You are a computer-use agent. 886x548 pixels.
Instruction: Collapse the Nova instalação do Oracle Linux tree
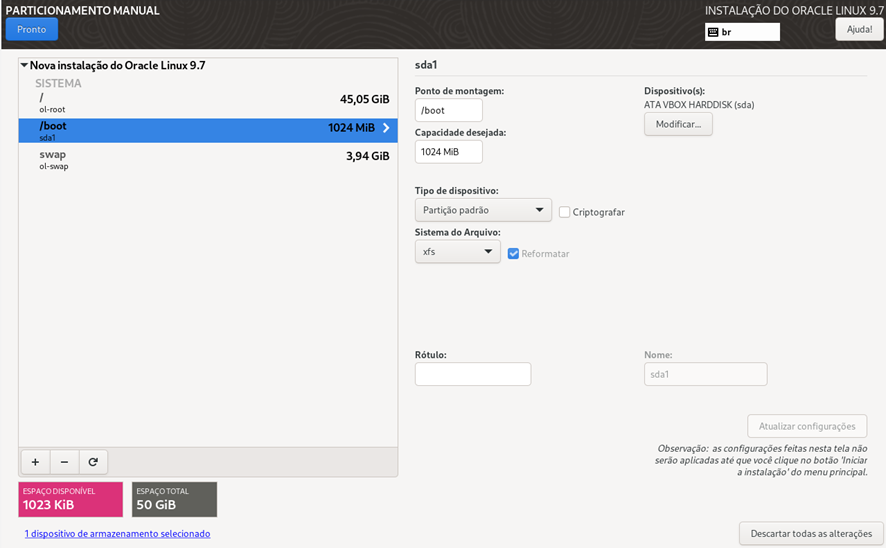24,65
